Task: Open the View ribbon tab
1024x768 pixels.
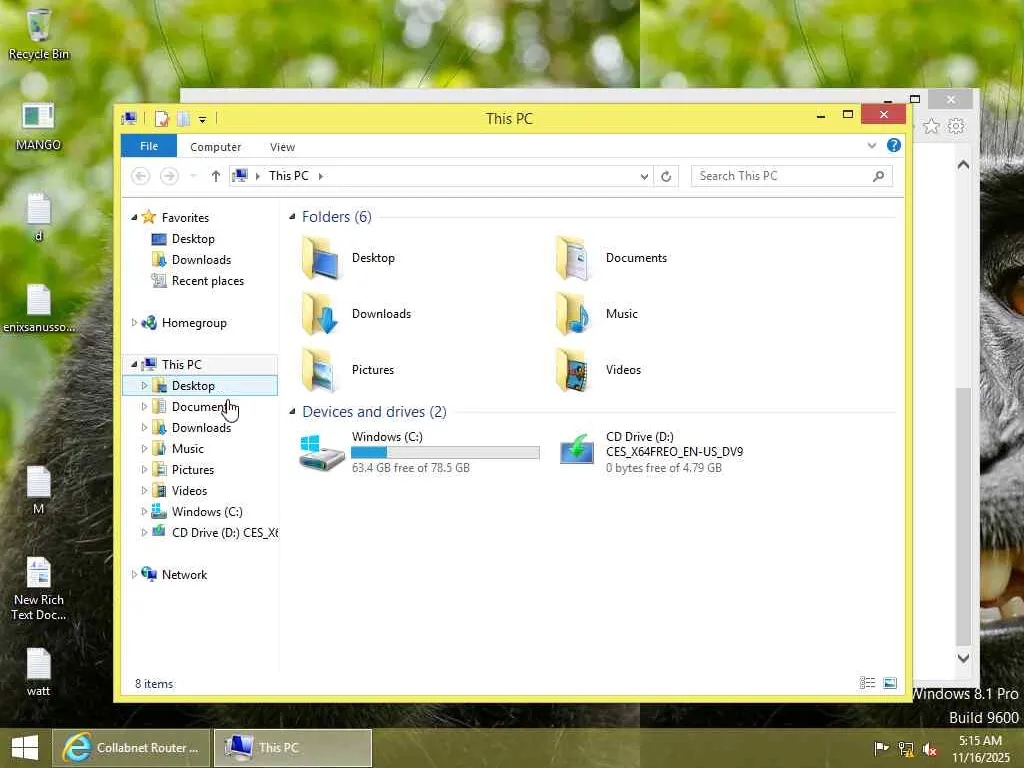Action: [282, 147]
